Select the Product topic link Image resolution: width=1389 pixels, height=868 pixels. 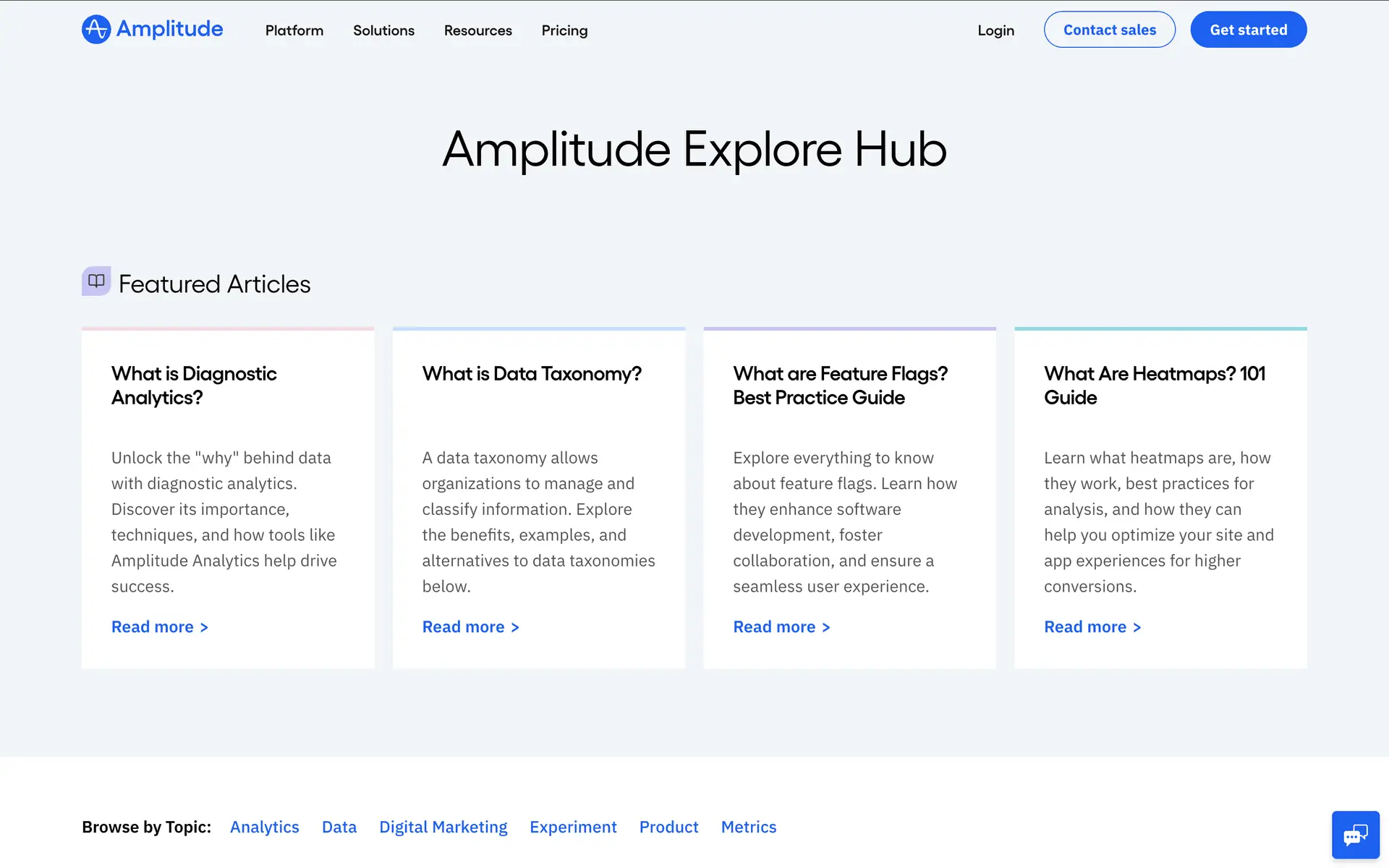click(x=668, y=827)
